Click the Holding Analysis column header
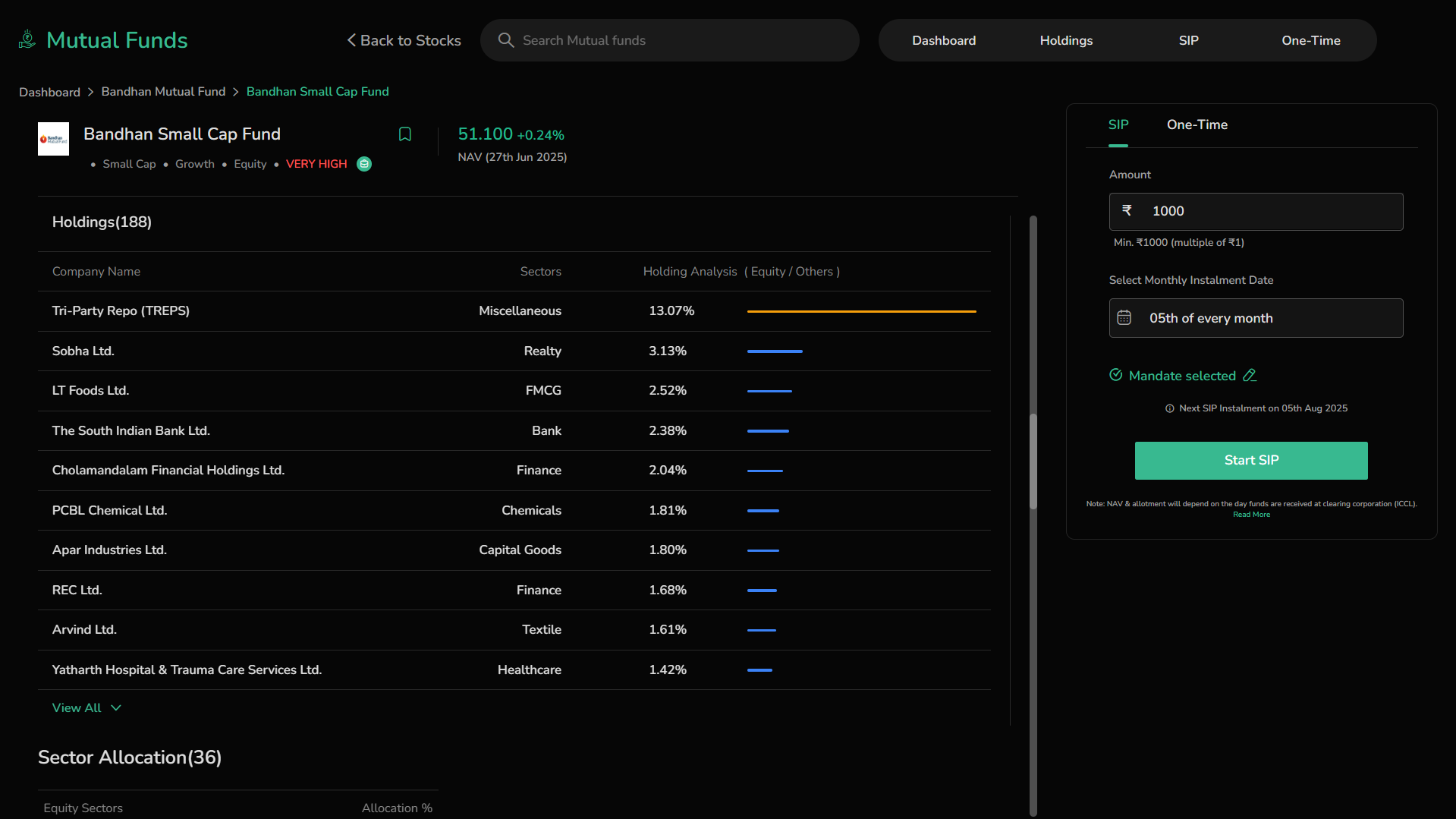The image size is (1456, 819). pos(741,272)
